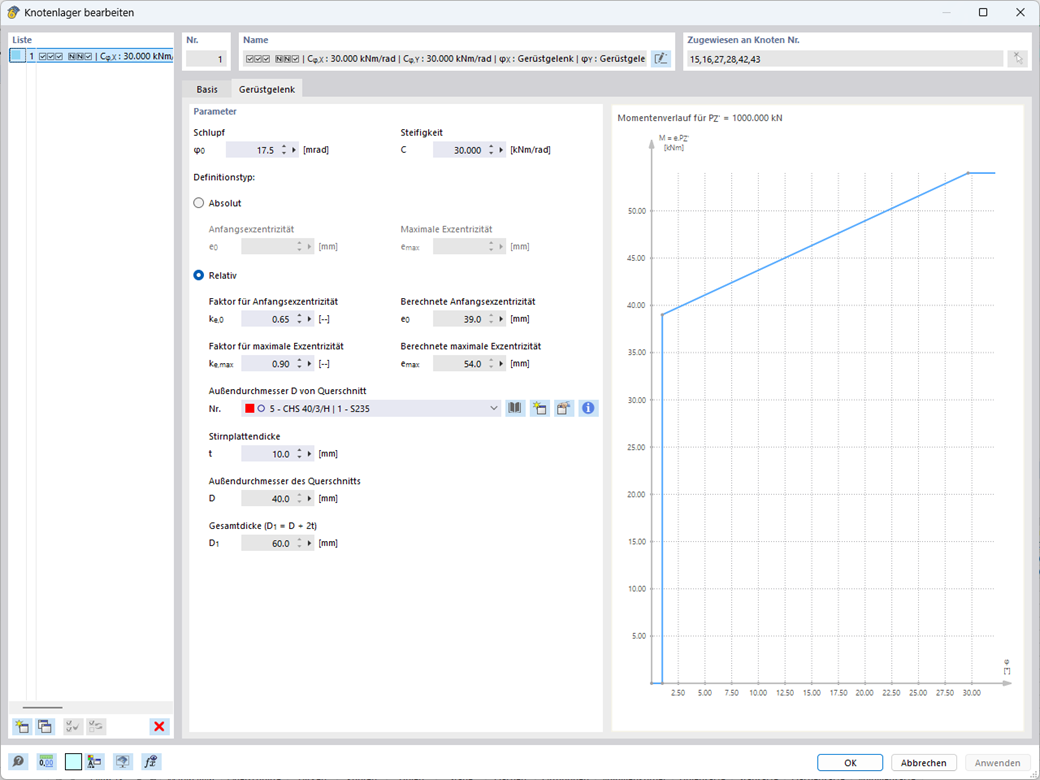1040x780 pixels.
Task: Click the ke,0 spinner arrows
Action: tap(299, 319)
